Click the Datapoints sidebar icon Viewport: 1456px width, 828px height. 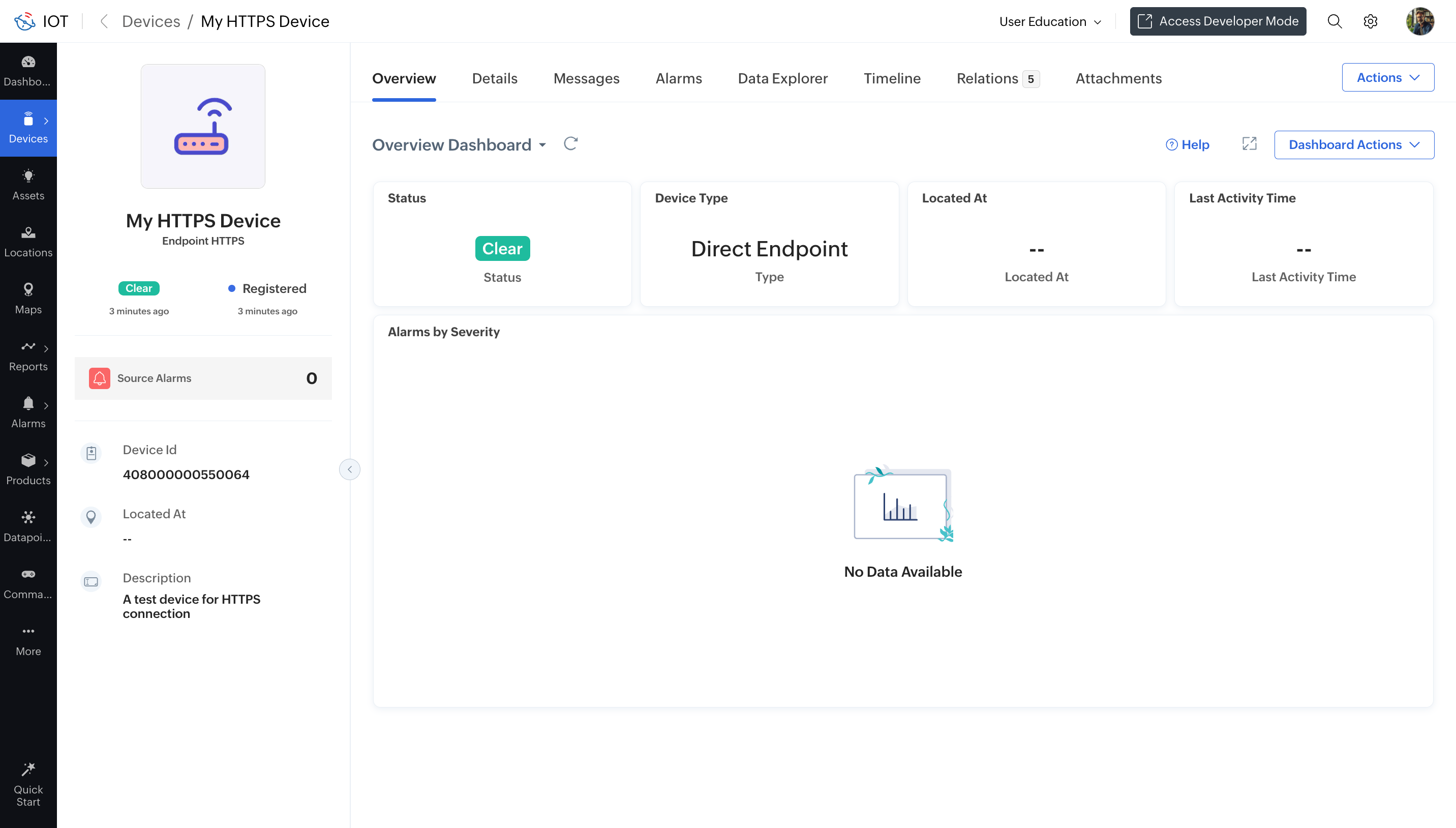[x=28, y=525]
